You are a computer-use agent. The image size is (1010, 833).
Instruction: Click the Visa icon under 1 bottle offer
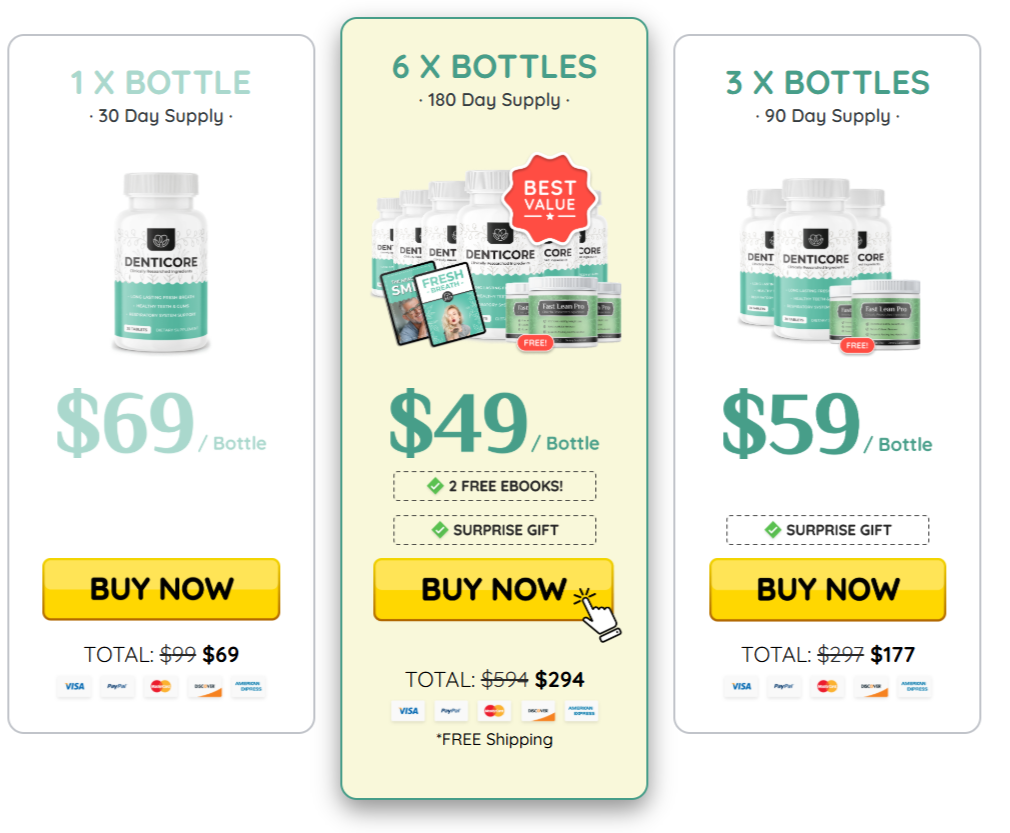[74, 686]
